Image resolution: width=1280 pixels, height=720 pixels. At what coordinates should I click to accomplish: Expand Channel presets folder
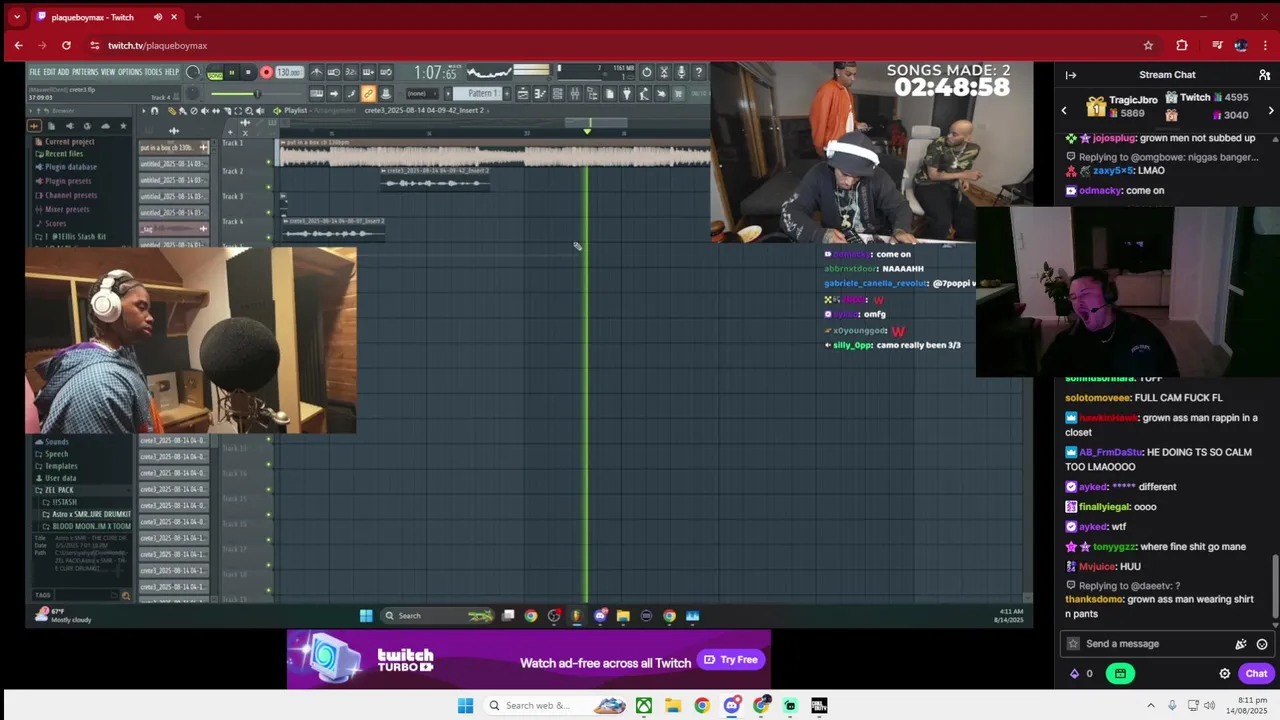point(70,195)
